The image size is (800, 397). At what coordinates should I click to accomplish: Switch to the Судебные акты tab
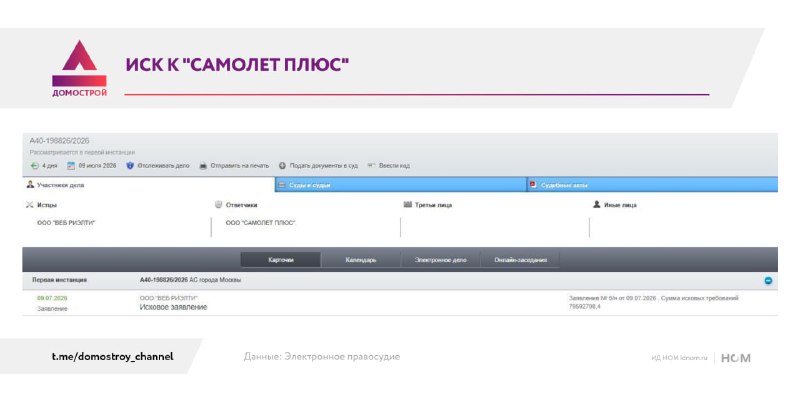tap(652, 185)
